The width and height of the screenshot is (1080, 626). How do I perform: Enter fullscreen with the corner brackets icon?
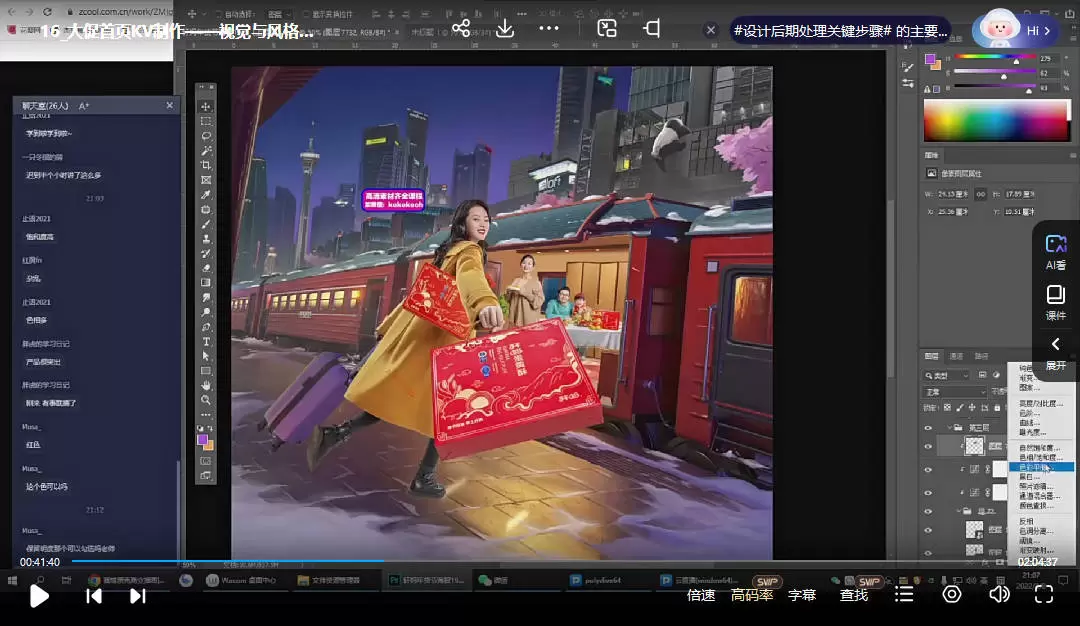click(1044, 594)
